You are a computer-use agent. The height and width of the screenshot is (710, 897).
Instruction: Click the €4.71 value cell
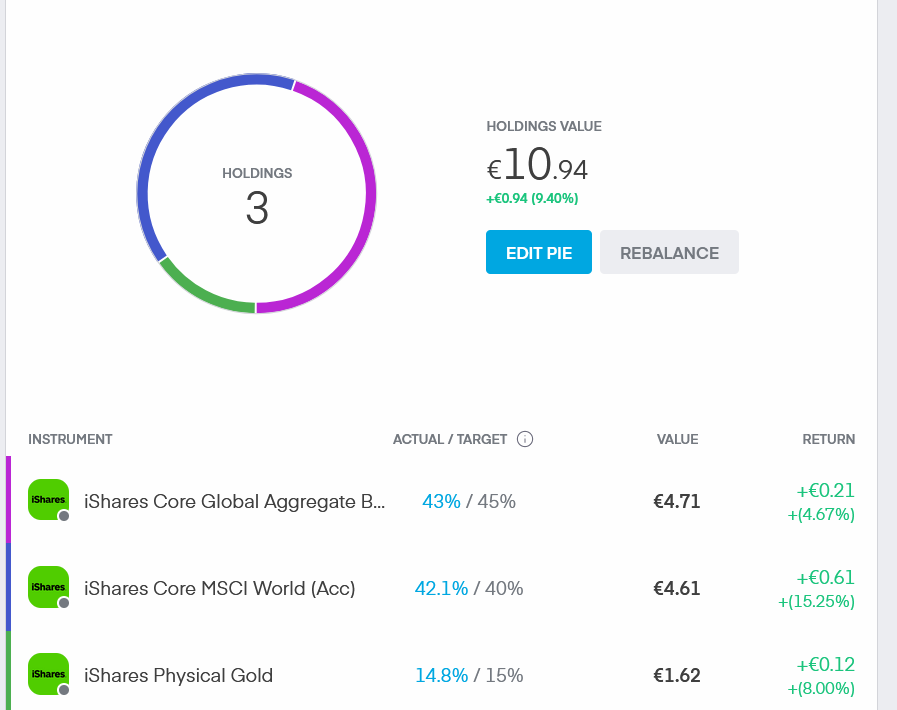click(x=677, y=502)
